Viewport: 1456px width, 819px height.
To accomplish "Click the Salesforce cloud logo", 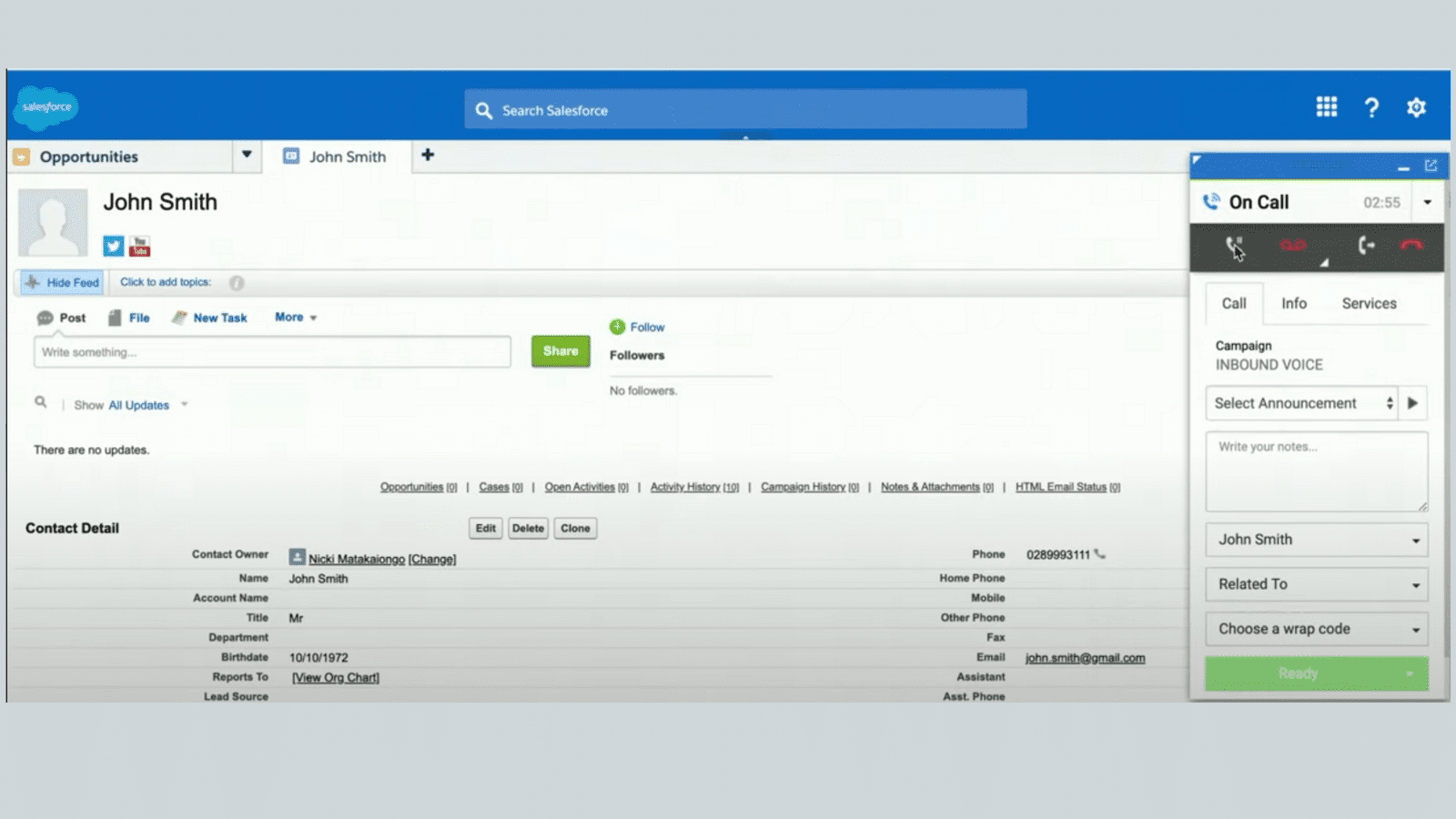I will tap(46, 107).
